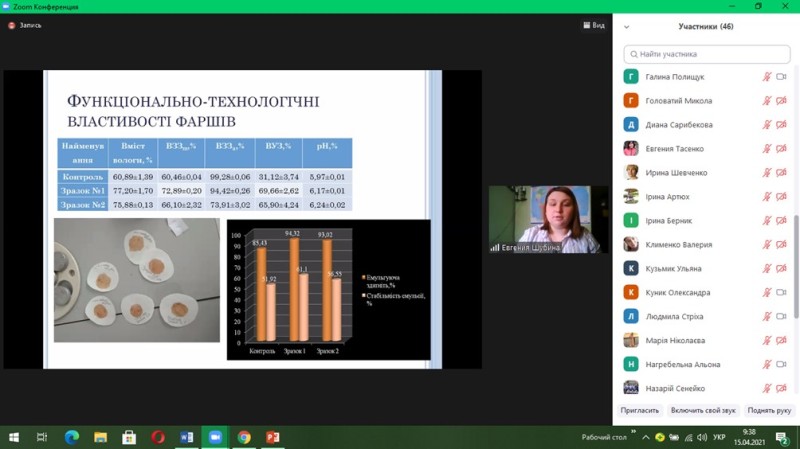Open Microsoft Word from the taskbar

[x=186, y=437]
